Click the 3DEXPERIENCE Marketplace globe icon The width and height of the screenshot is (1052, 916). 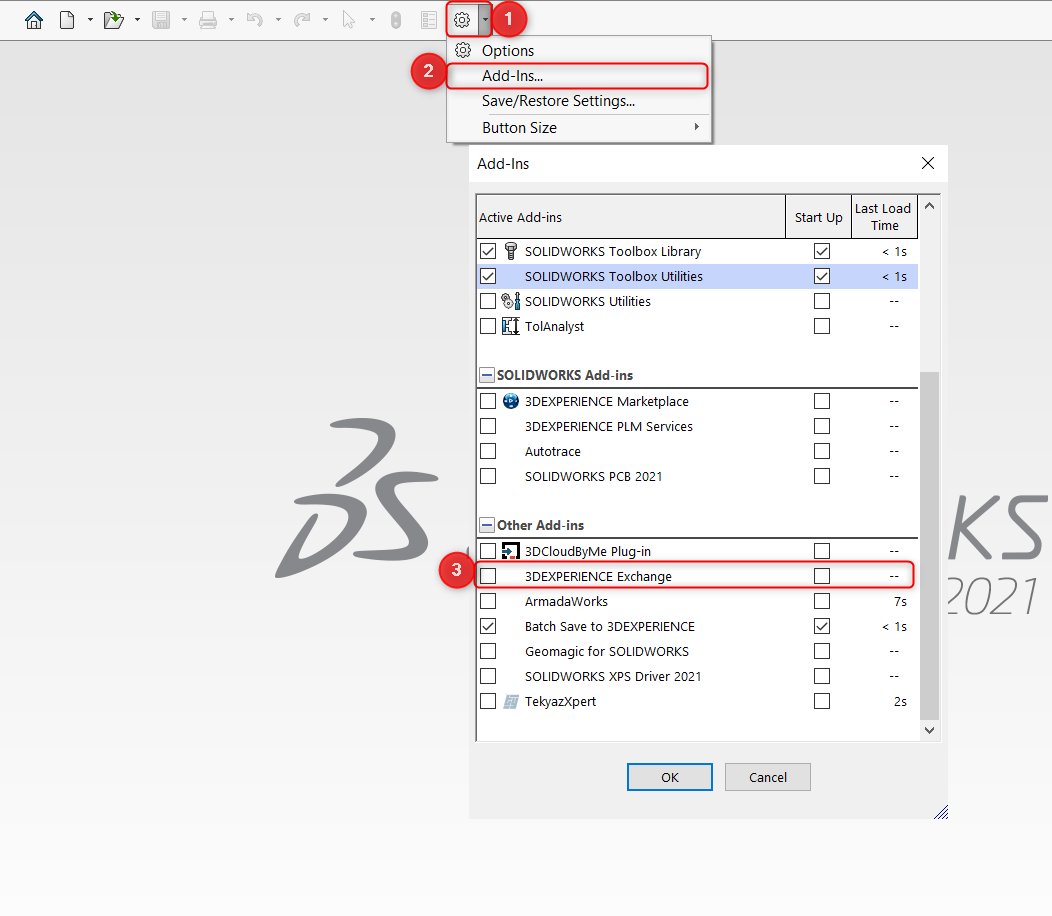point(511,401)
